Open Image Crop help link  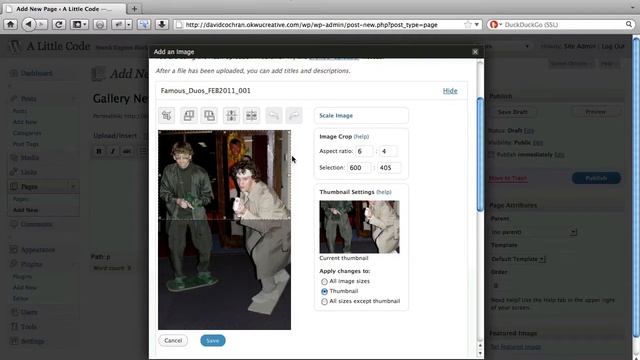[361, 137]
